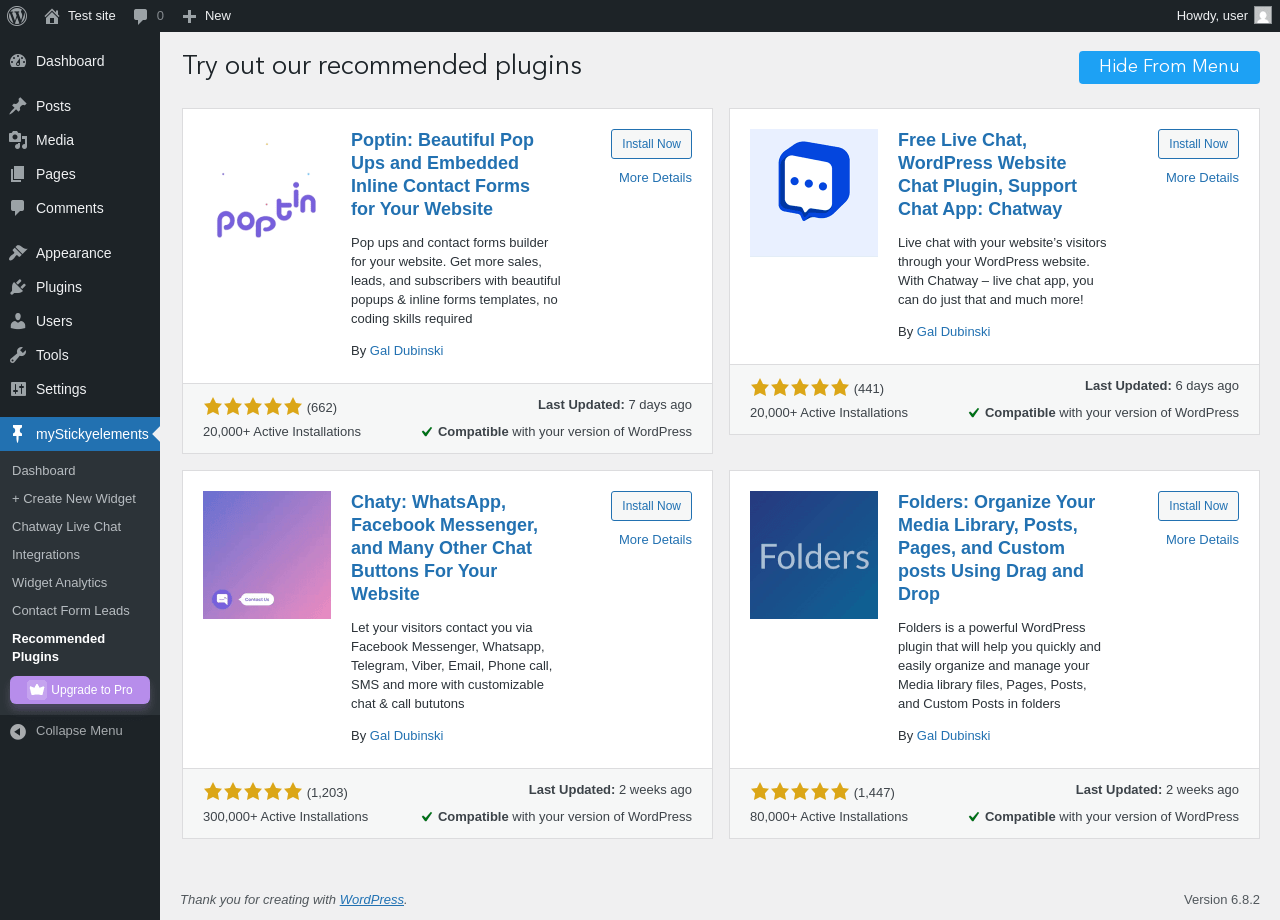Open the Test site home icon
This screenshot has height=920, width=1280.
(52, 16)
